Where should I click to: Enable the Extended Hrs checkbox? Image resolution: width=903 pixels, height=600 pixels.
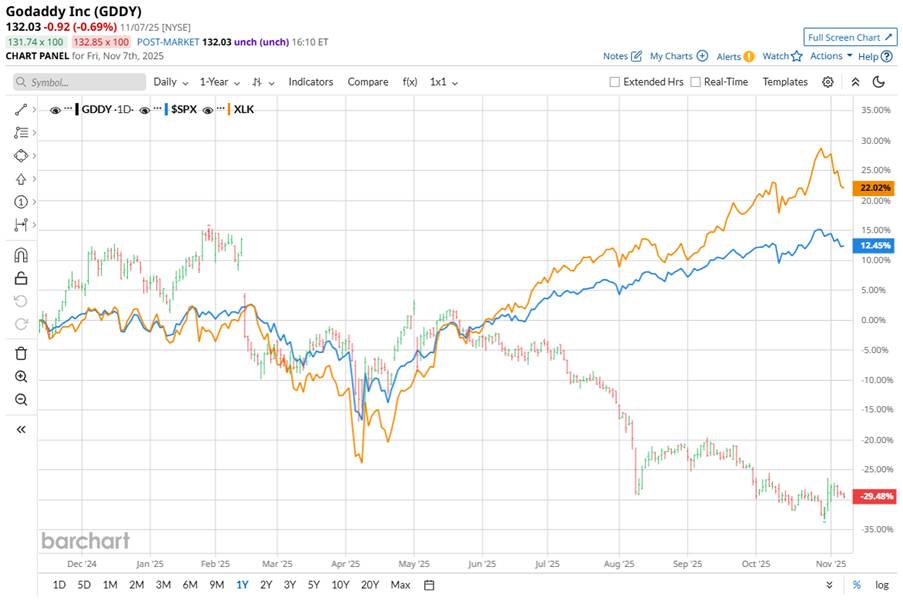pos(615,82)
